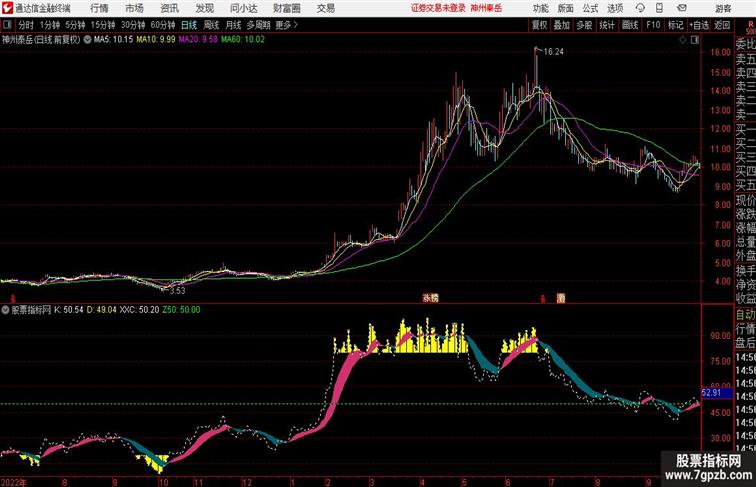Open the 交易 menu
756x487 pixels.
pyautogui.click(x=326, y=8)
